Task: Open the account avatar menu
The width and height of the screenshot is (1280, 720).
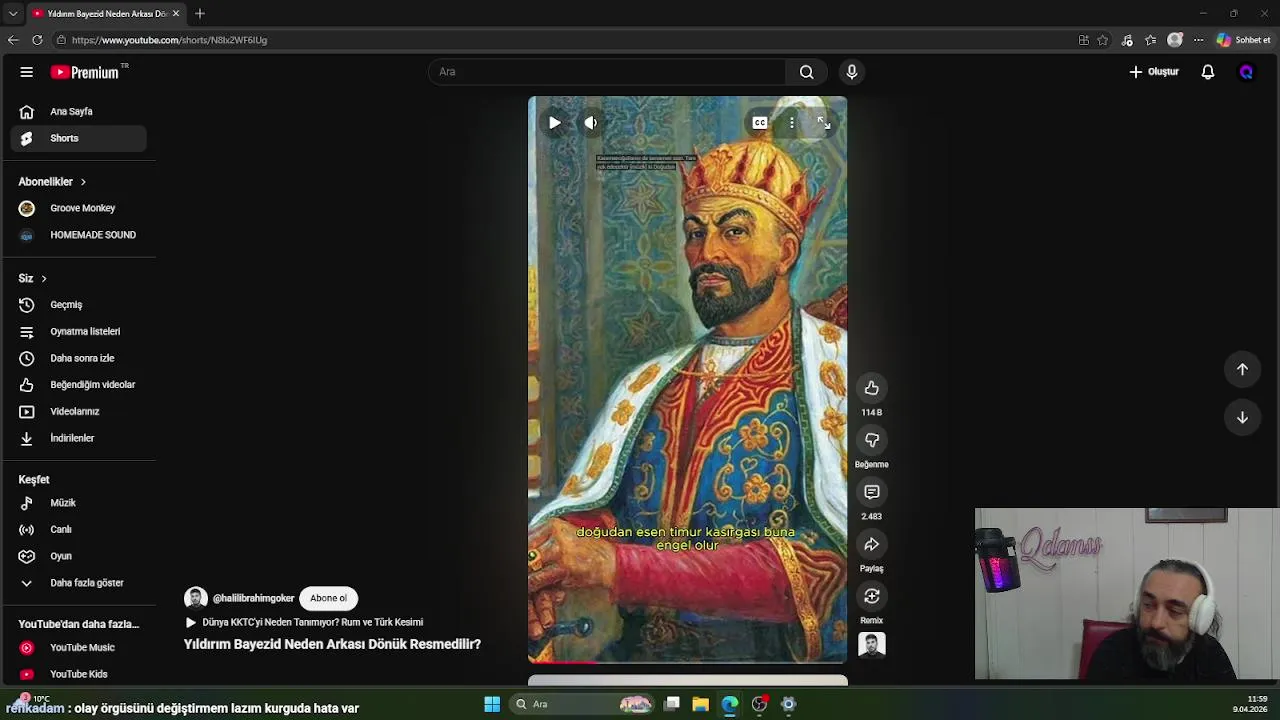Action: point(1246,72)
